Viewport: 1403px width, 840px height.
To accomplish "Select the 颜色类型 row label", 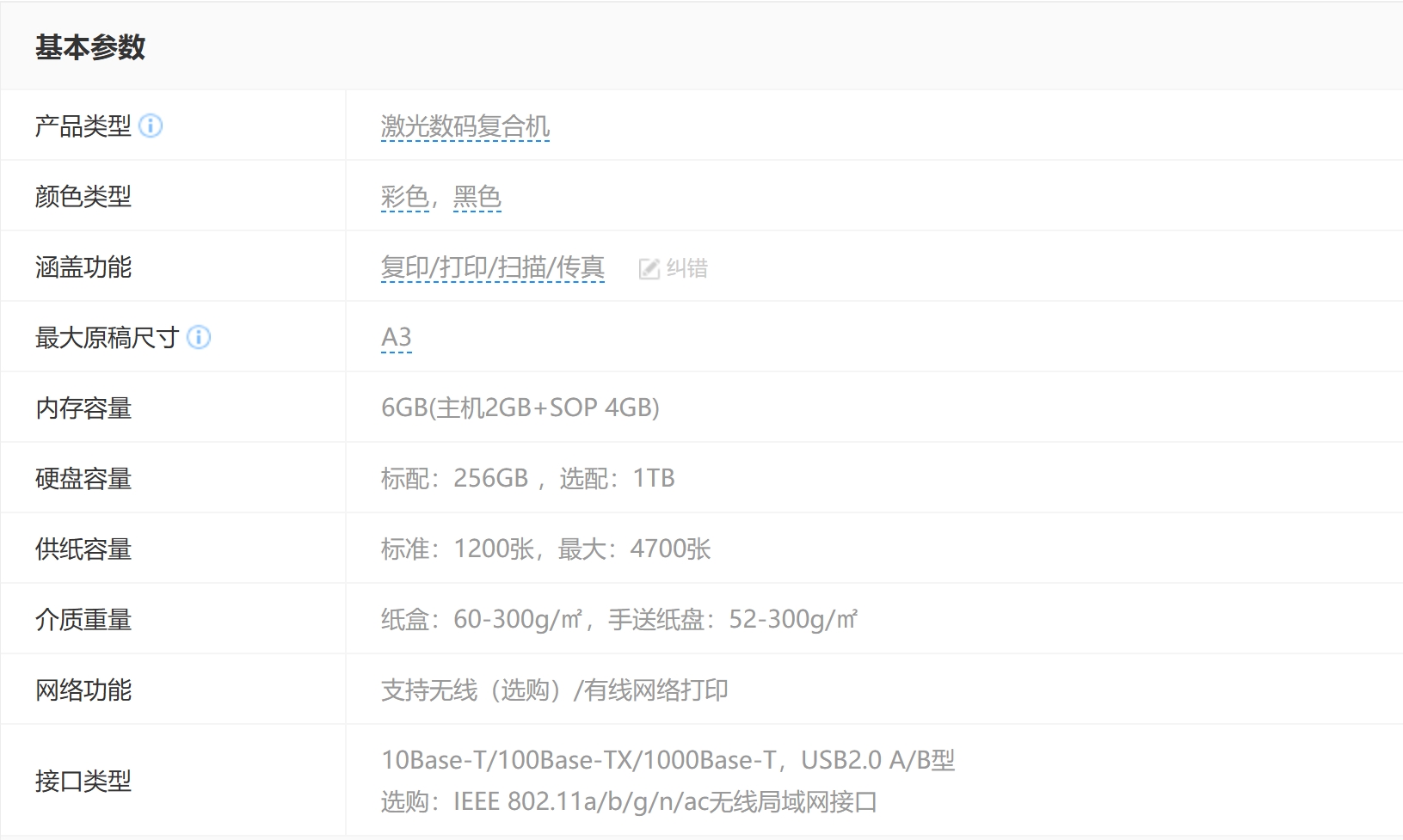I will (83, 197).
